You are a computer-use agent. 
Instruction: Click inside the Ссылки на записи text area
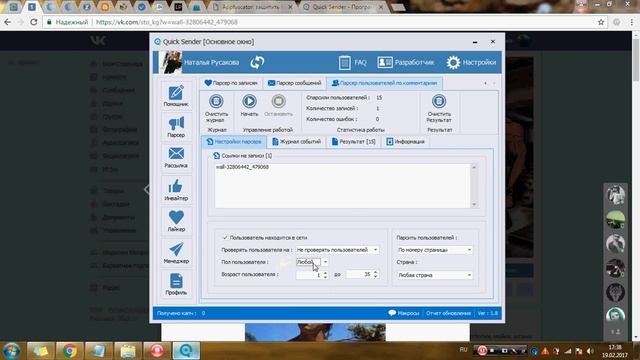click(x=342, y=186)
